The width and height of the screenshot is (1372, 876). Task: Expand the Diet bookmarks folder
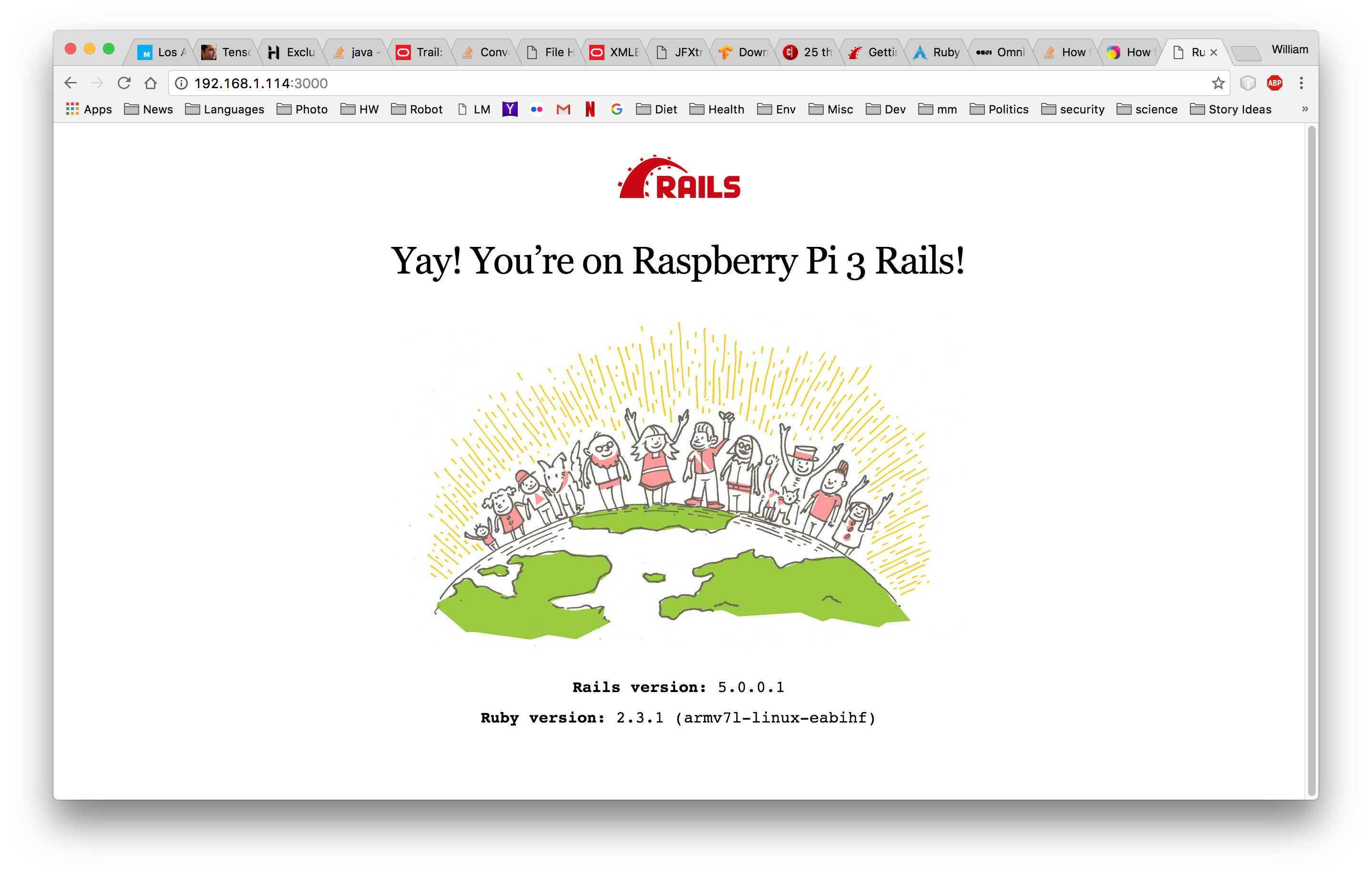pos(656,109)
